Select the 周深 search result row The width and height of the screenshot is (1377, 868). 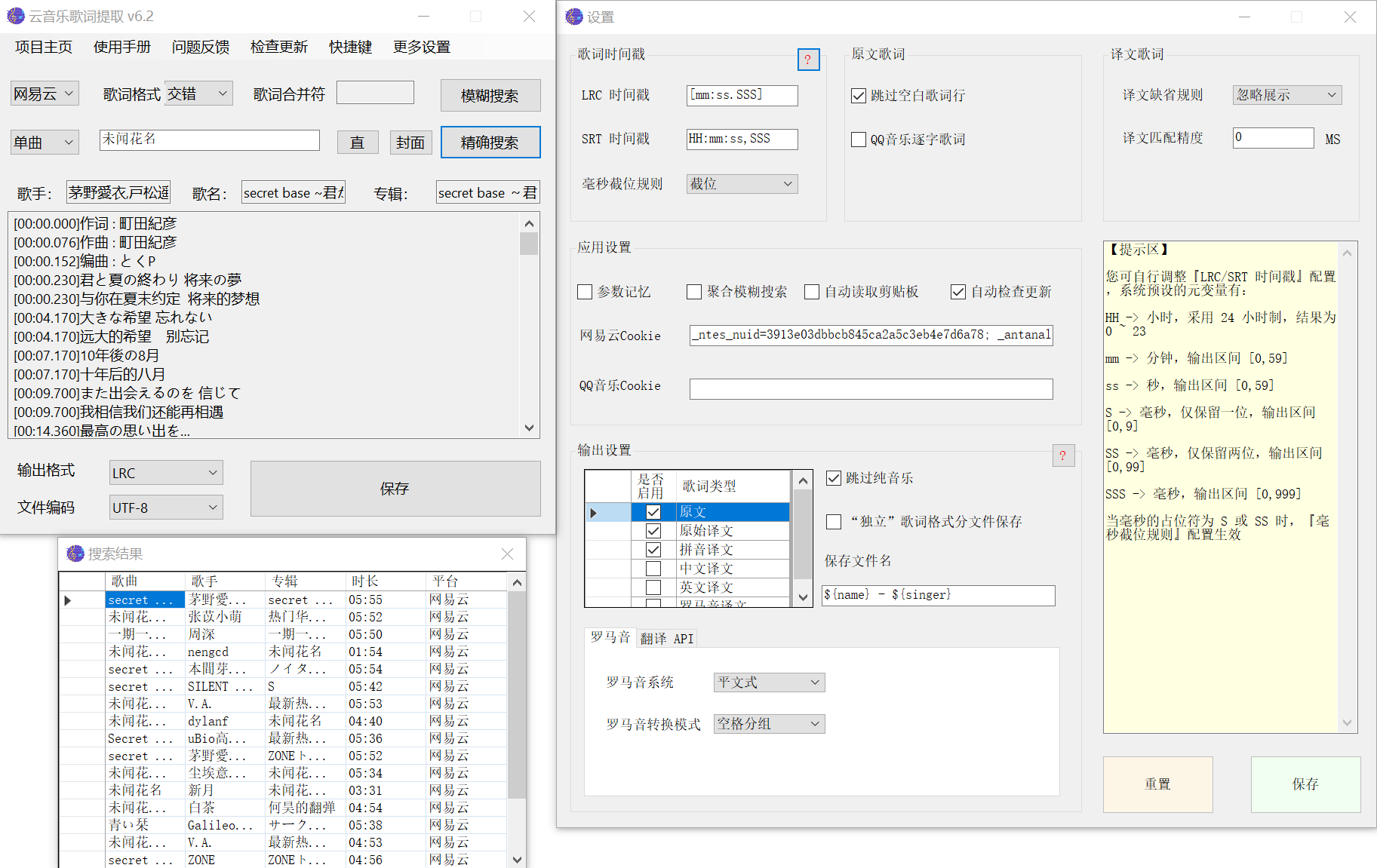(283, 634)
